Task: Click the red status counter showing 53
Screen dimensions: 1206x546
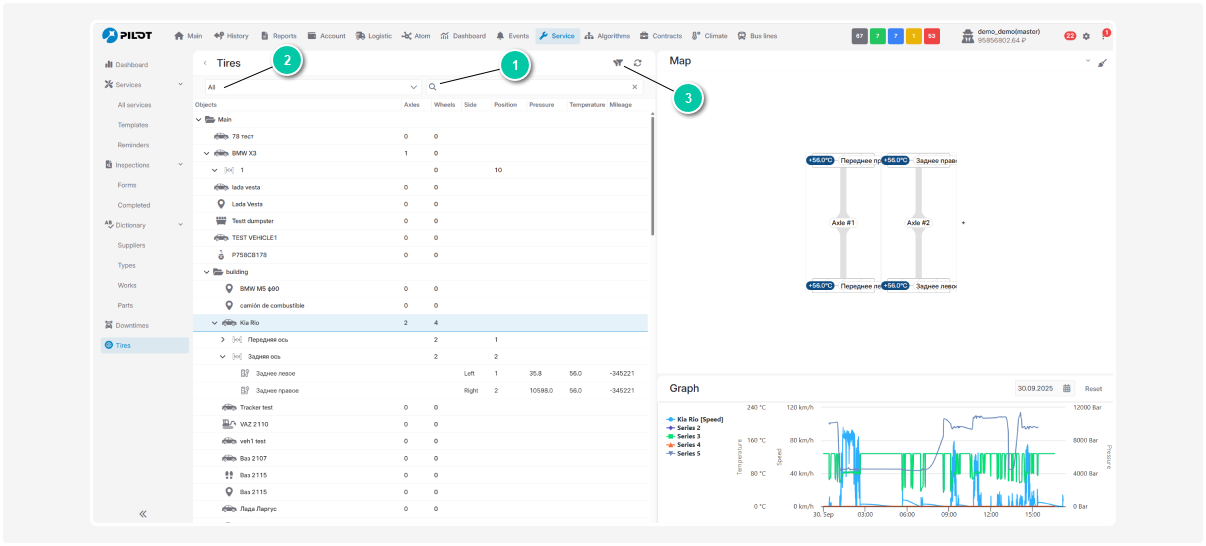Action: [931, 36]
